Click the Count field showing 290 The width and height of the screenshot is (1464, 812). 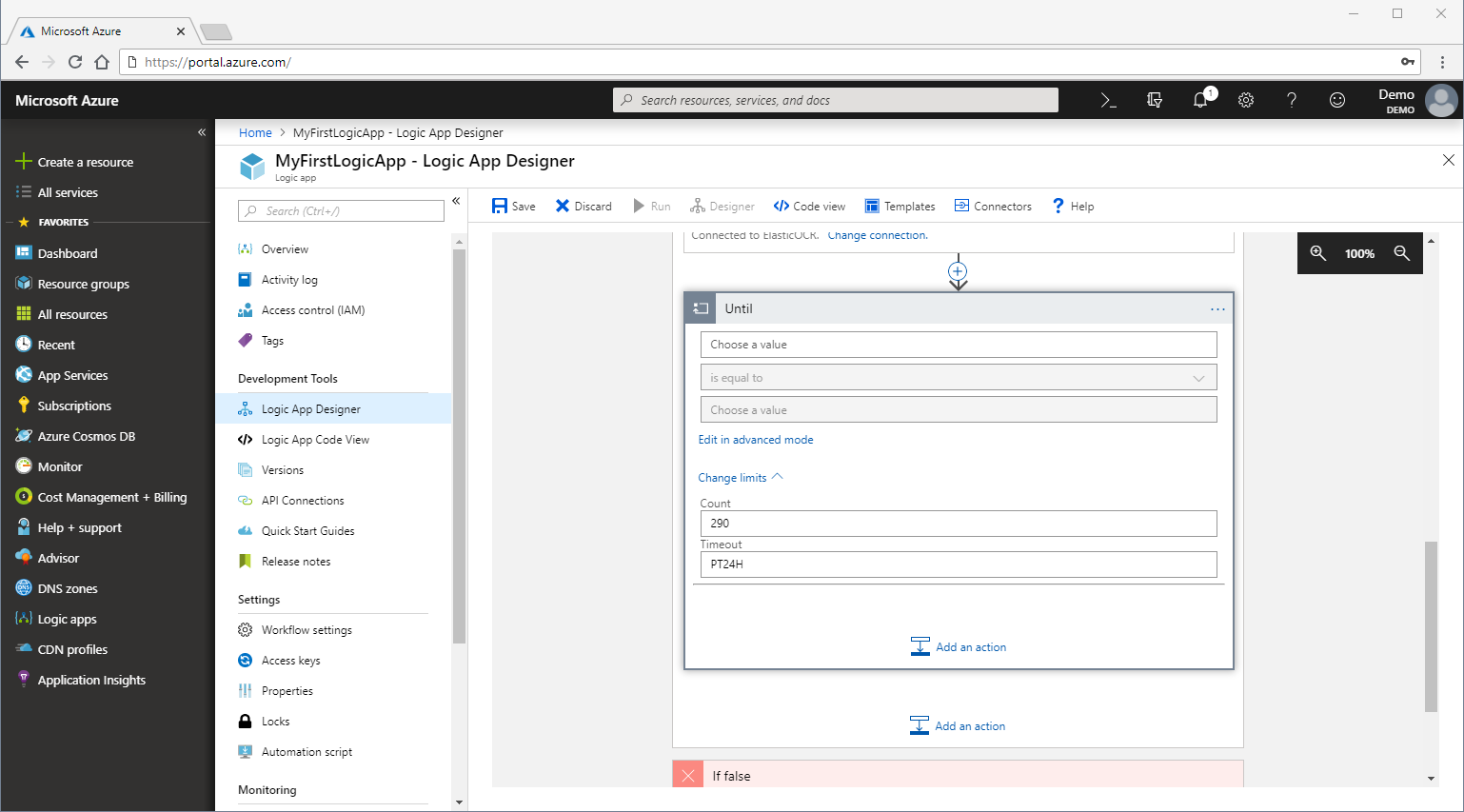click(959, 524)
